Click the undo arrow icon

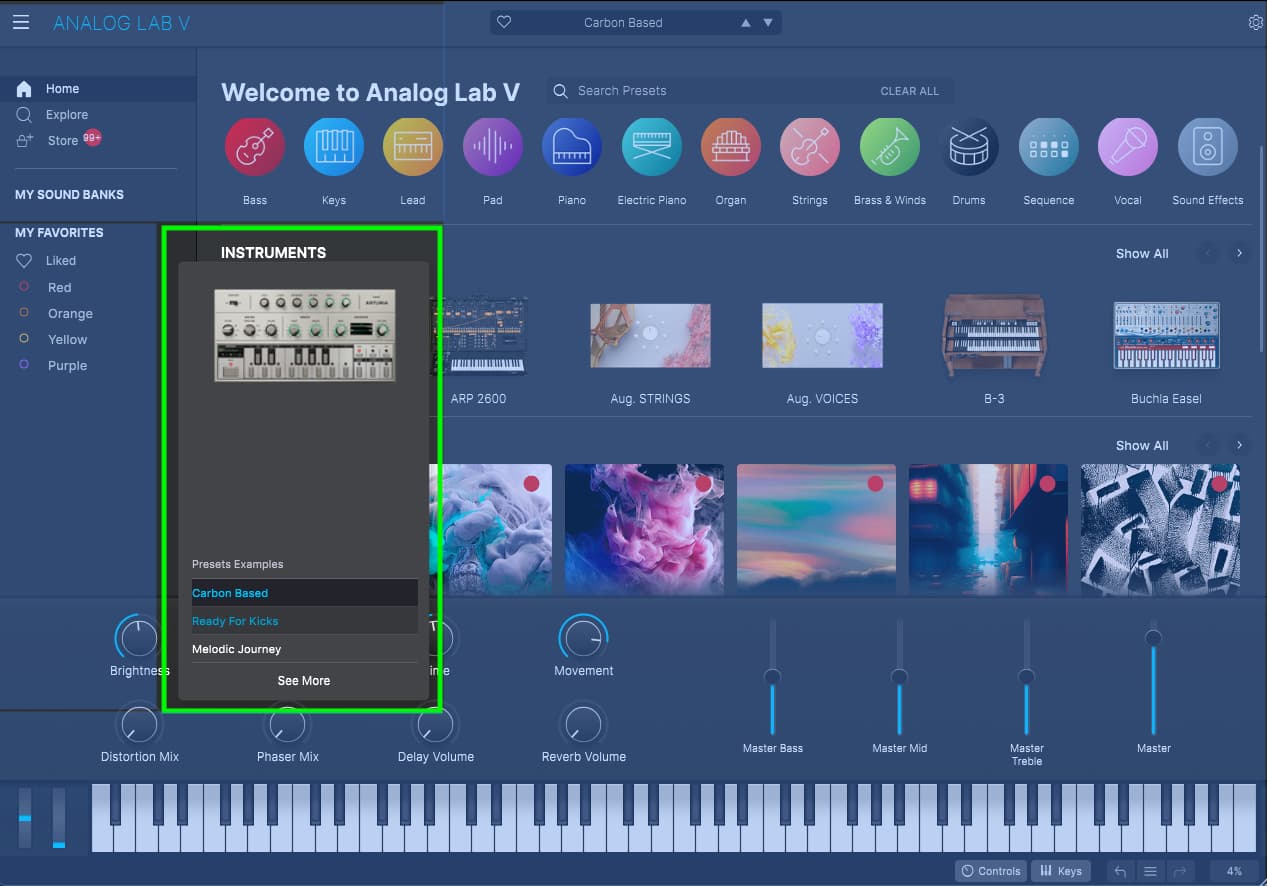click(1120, 871)
